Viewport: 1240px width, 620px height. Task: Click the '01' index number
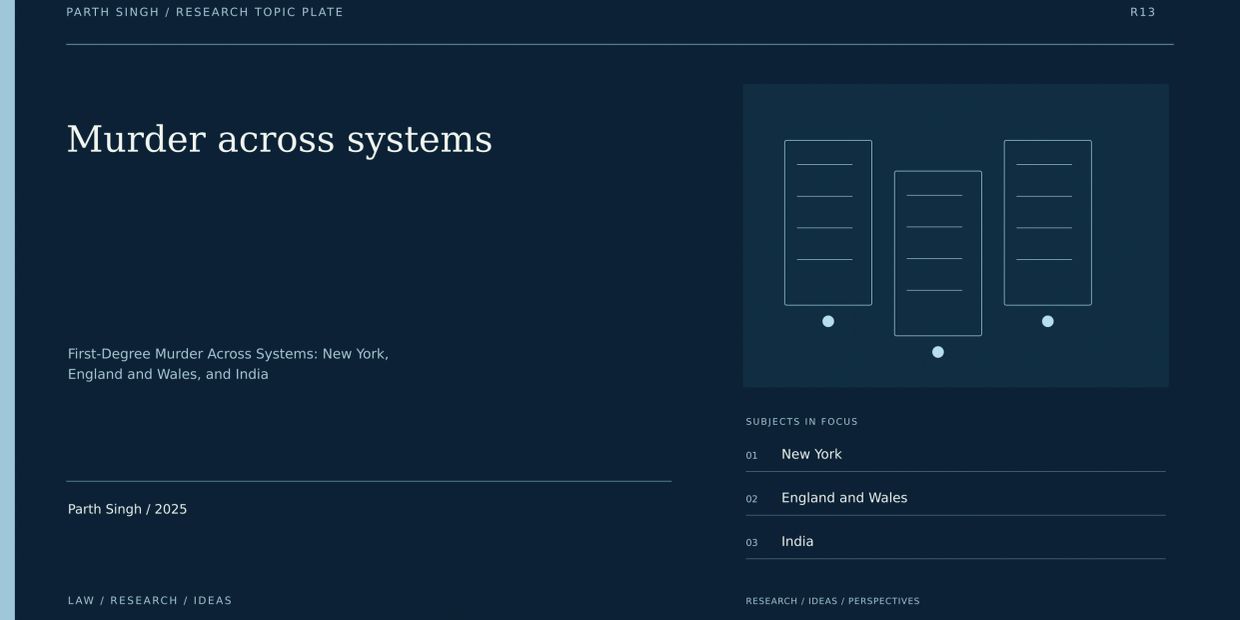click(752, 456)
